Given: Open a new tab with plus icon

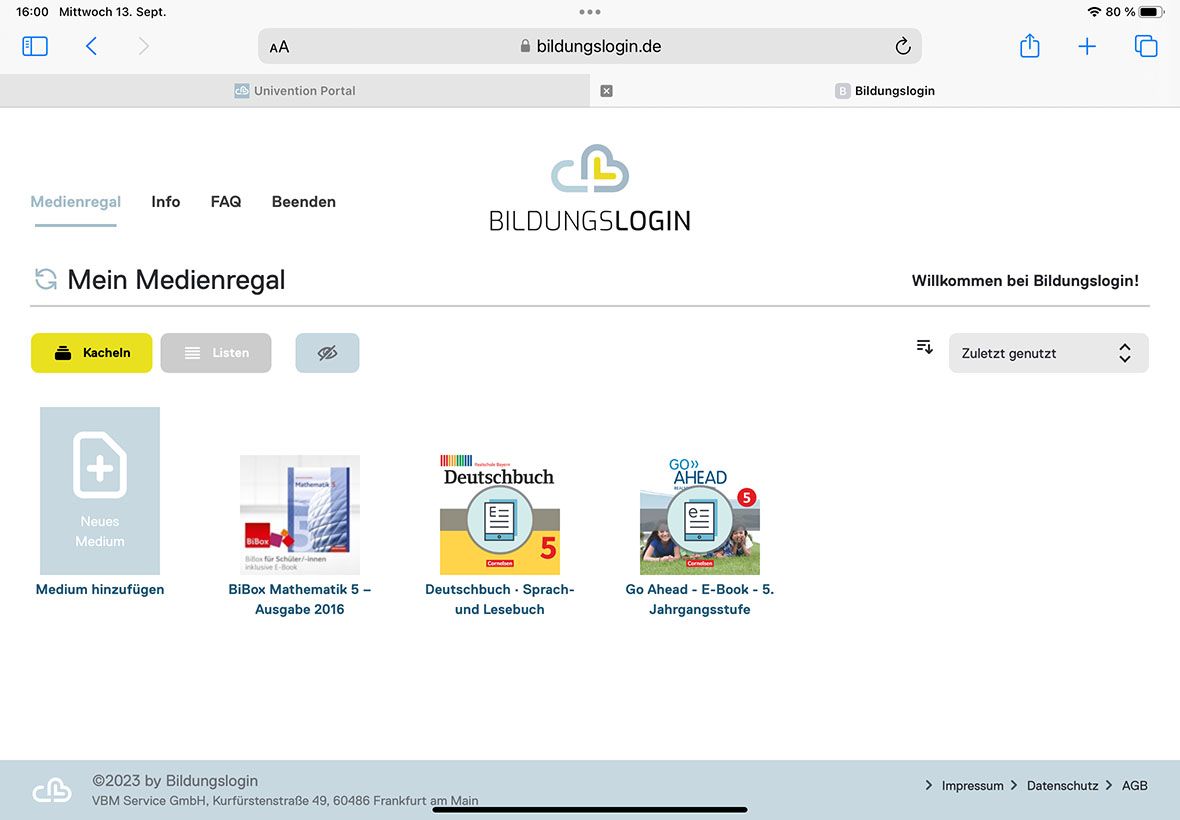Looking at the screenshot, I should point(1087,46).
